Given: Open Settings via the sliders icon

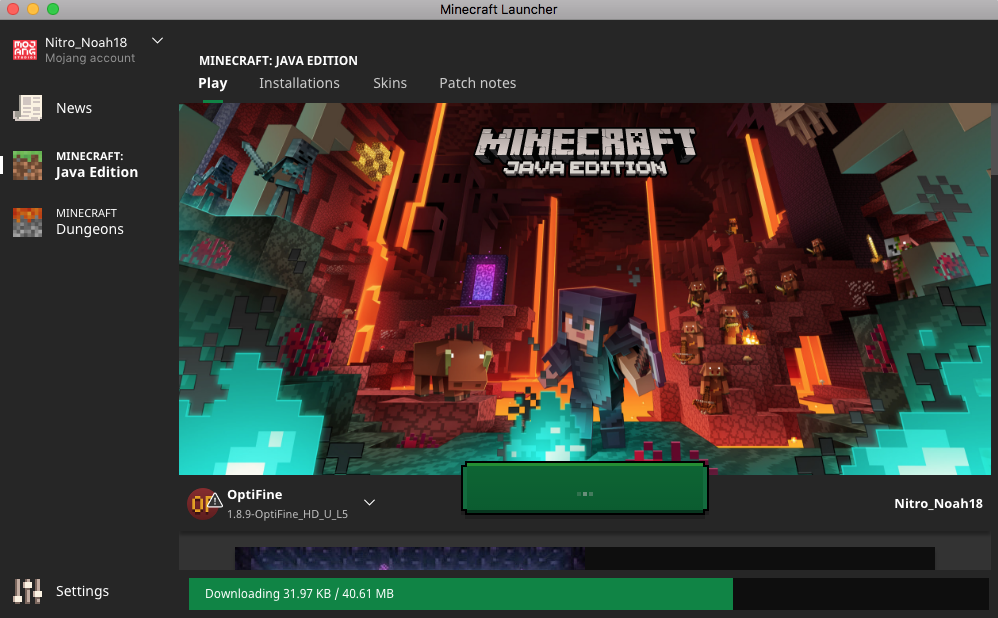Looking at the screenshot, I should (x=27, y=591).
